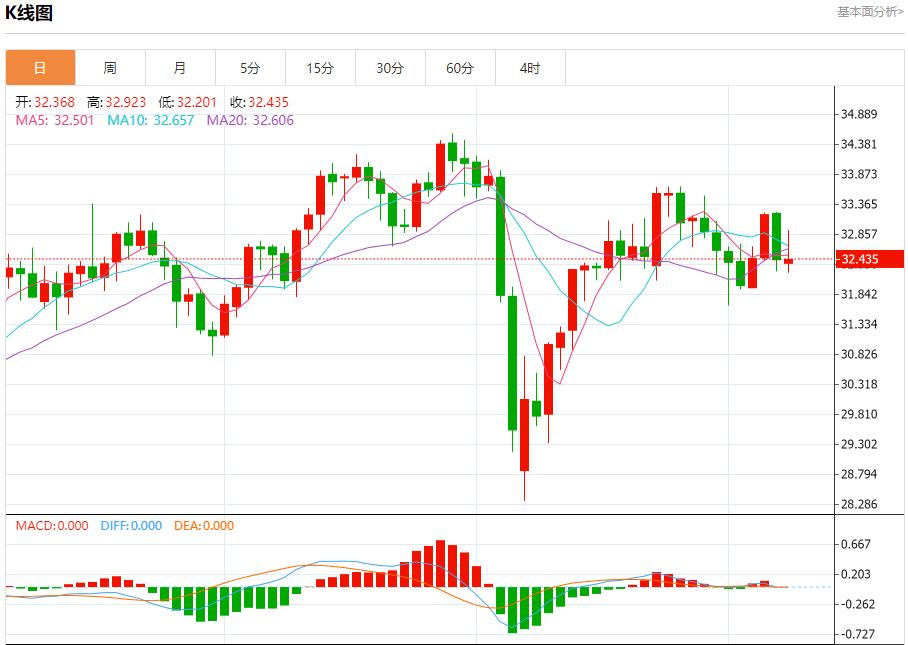The width and height of the screenshot is (908, 645).
Task: Open the 月 monthly chart tab
Action: (x=180, y=68)
